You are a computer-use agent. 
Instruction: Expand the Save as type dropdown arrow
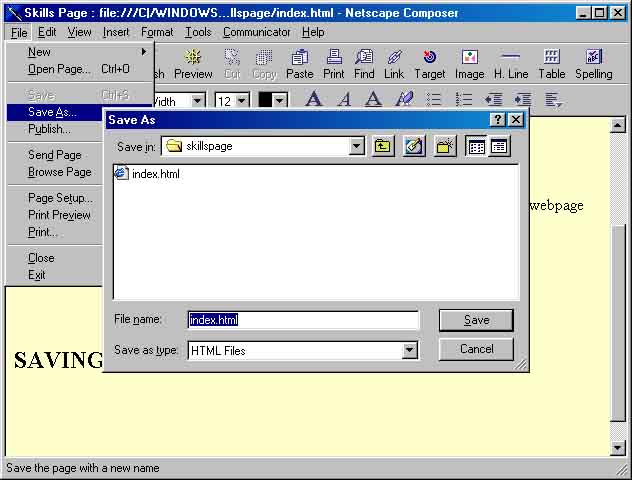click(x=409, y=350)
